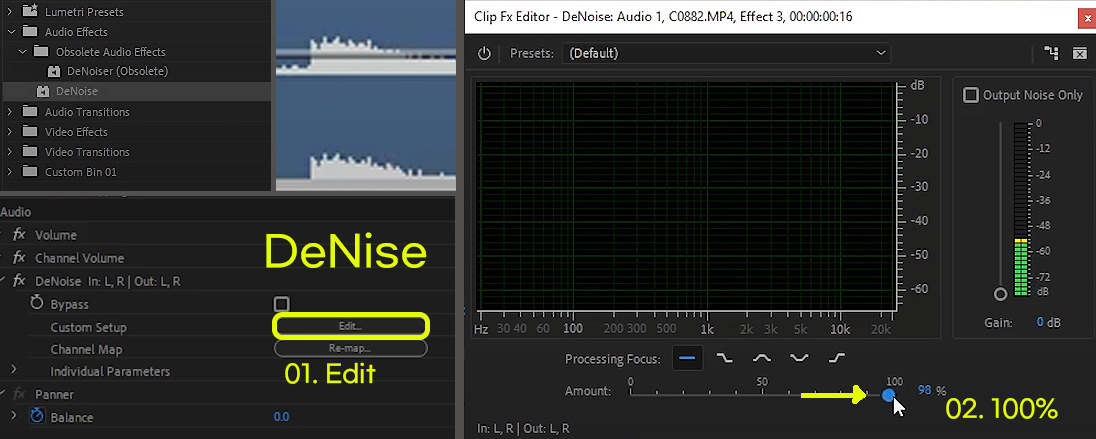This screenshot has width=1096, height=439.
Task: Toggle the Channel Volume fx icon
Action: [x=20, y=258]
